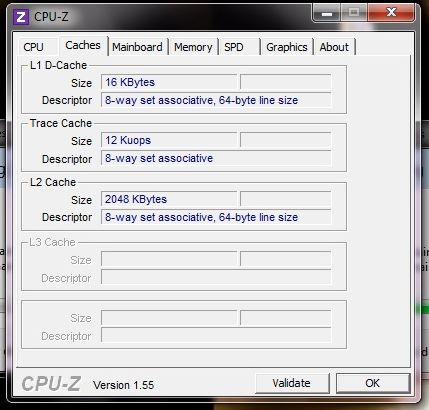
Task: Close the CPU-Z window
Action: coord(391,13)
